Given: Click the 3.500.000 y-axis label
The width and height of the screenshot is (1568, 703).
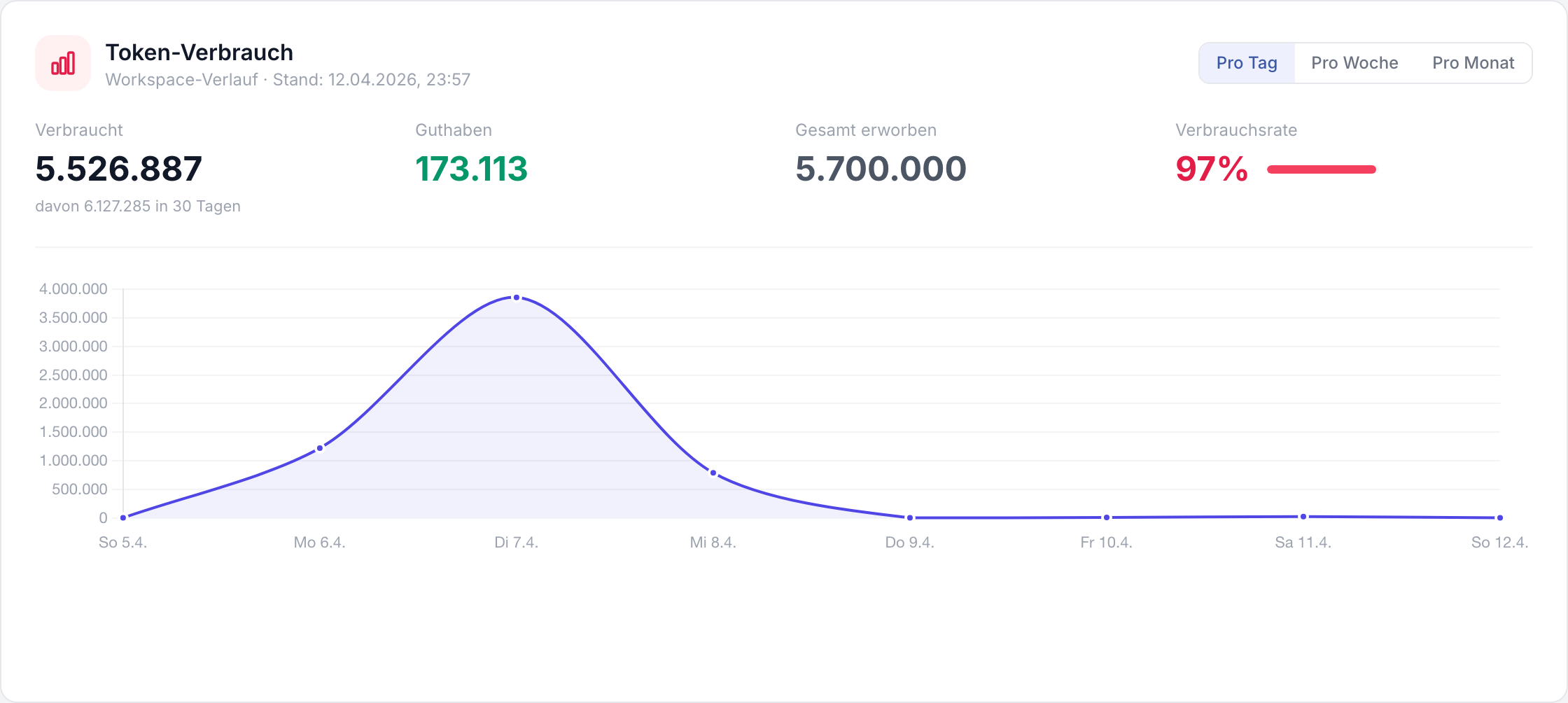Looking at the screenshot, I should tap(73, 318).
